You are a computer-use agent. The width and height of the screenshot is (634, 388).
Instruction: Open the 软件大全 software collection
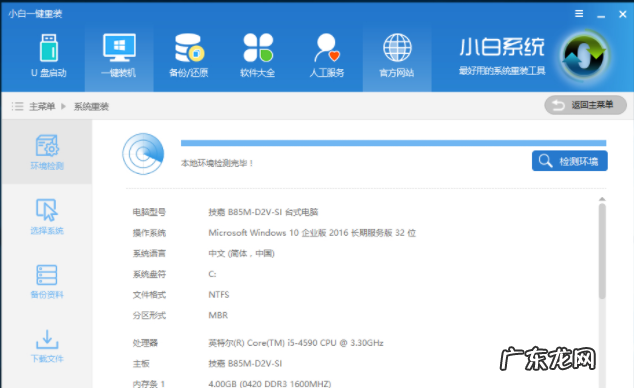(x=258, y=55)
